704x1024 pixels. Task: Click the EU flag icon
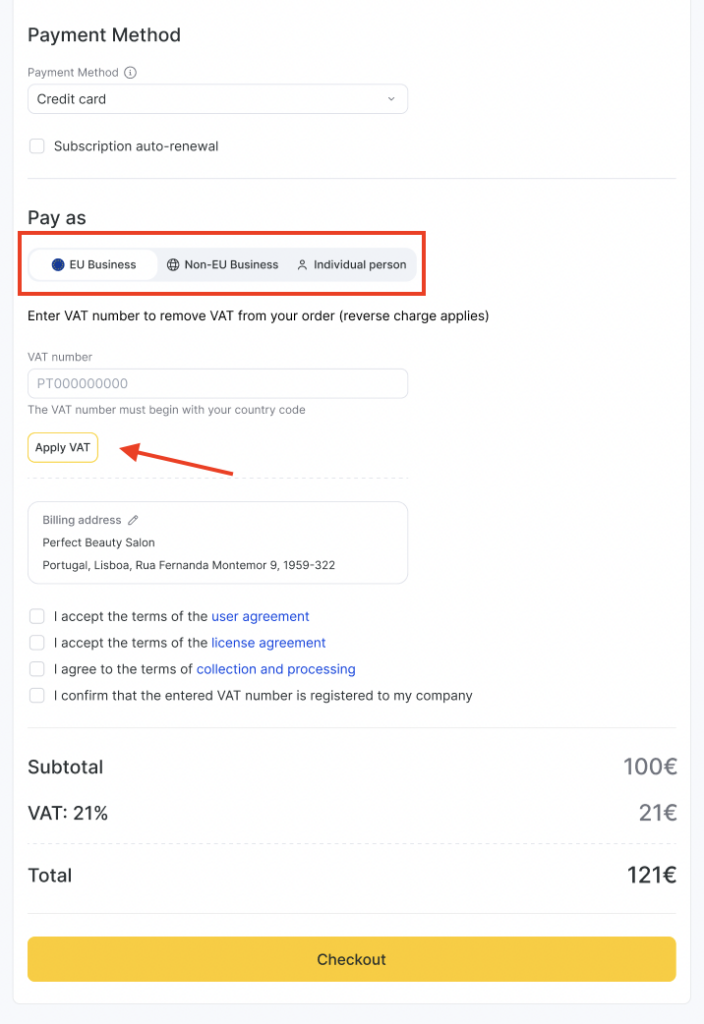(58, 265)
